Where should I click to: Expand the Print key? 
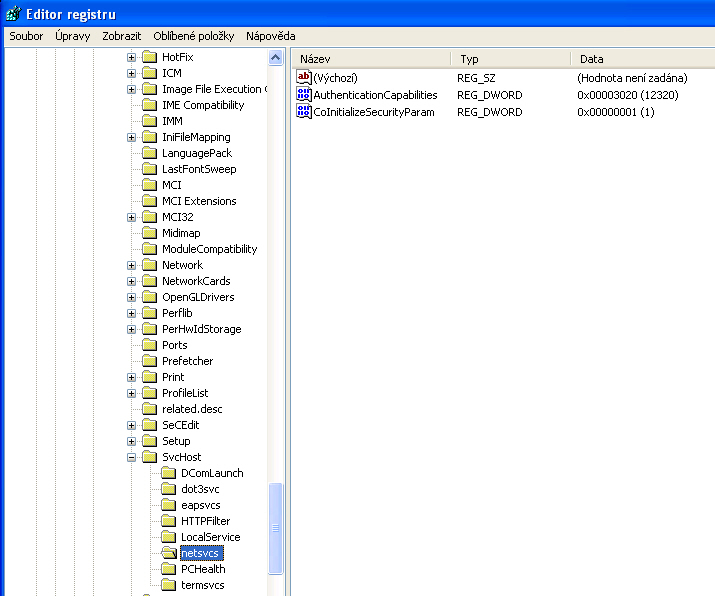[x=131, y=378]
